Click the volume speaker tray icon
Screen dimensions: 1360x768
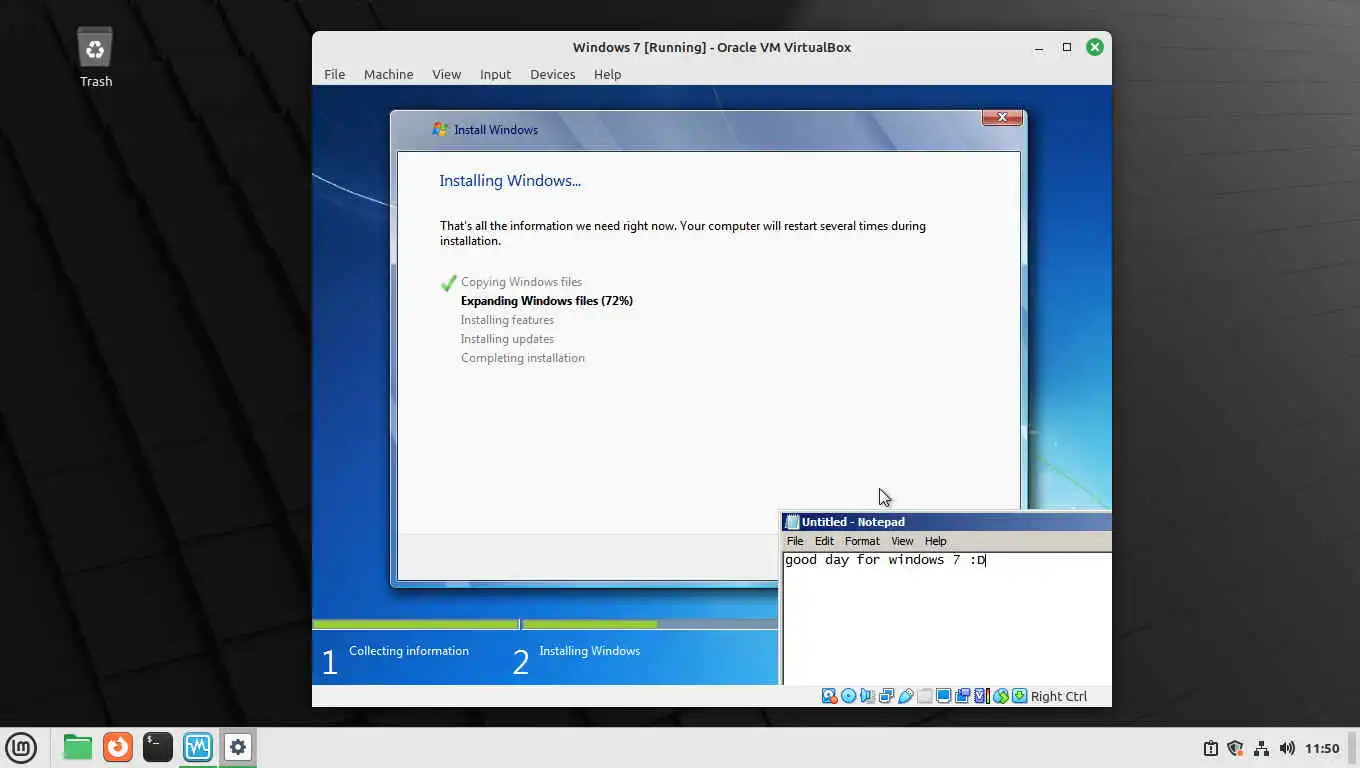1287,748
